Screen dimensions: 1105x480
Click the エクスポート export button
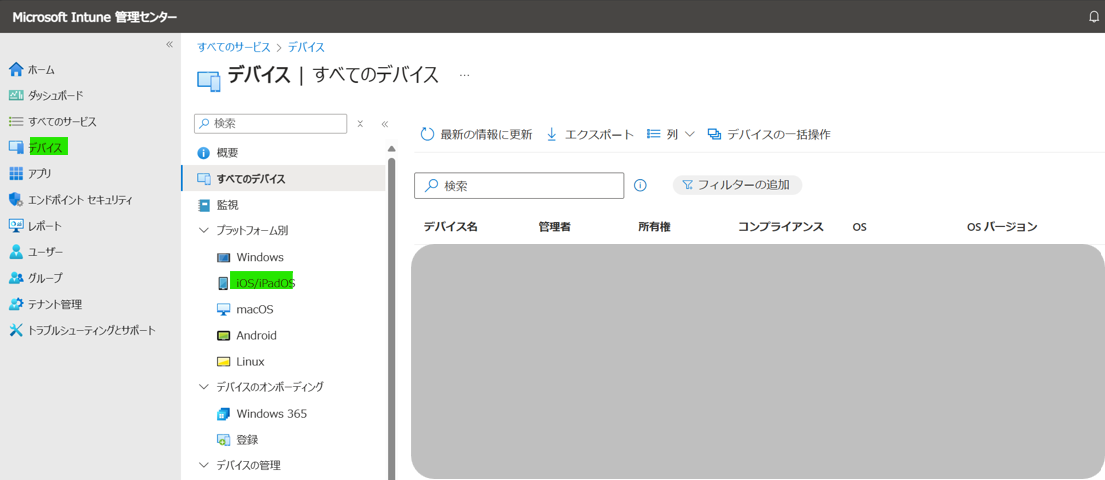[x=590, y=134]
